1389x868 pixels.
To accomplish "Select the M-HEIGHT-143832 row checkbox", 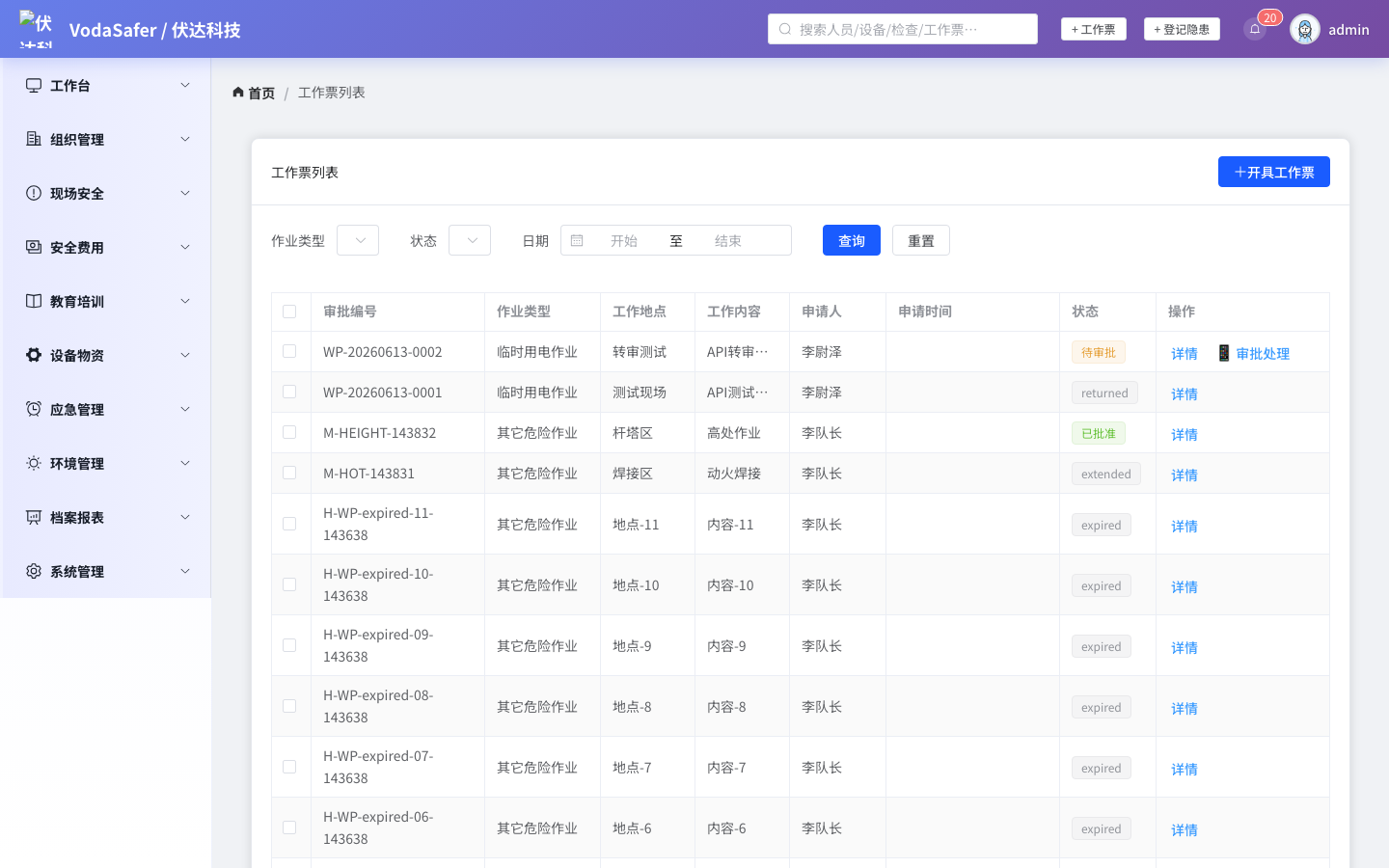I will 289,432.
